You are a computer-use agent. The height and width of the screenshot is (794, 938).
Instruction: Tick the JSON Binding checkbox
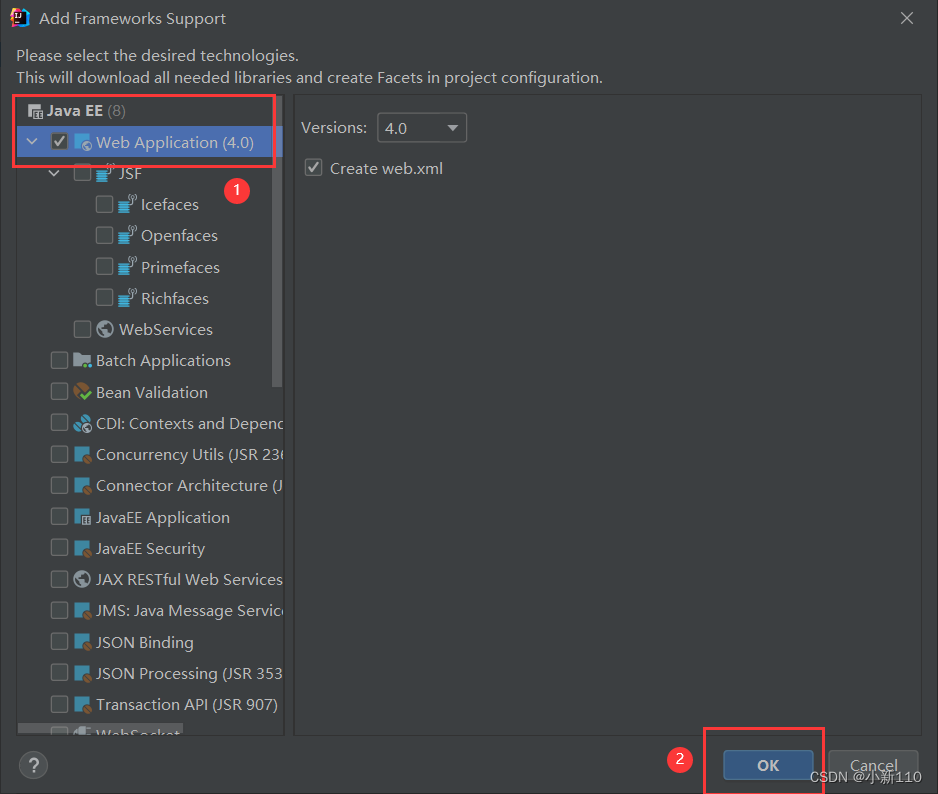click(59, 641)
